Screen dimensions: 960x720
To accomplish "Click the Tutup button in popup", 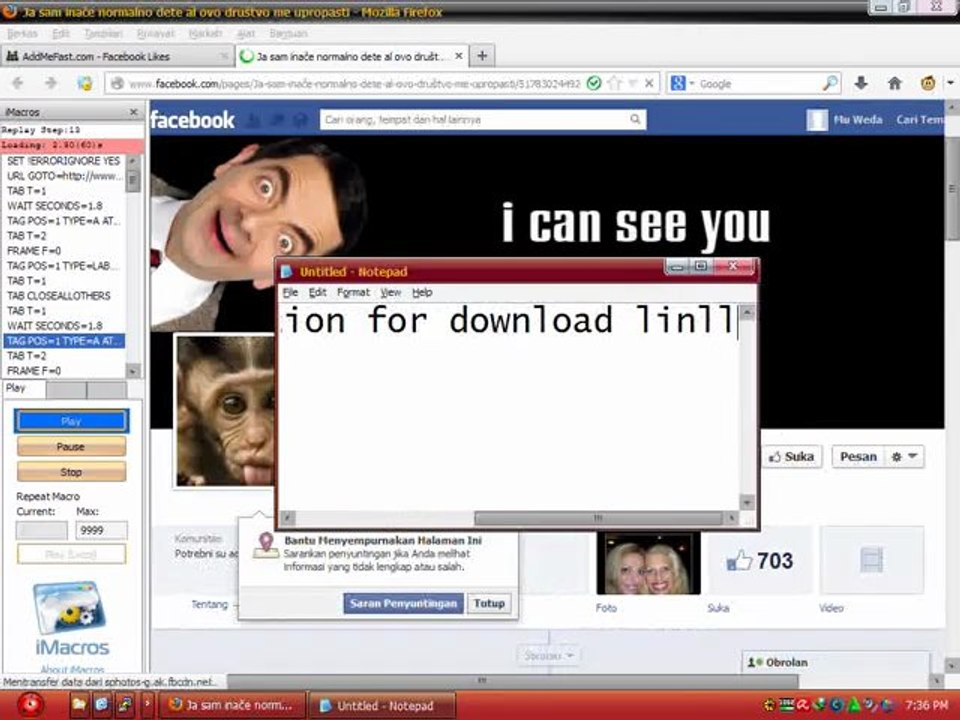I will tap(489, 604).
